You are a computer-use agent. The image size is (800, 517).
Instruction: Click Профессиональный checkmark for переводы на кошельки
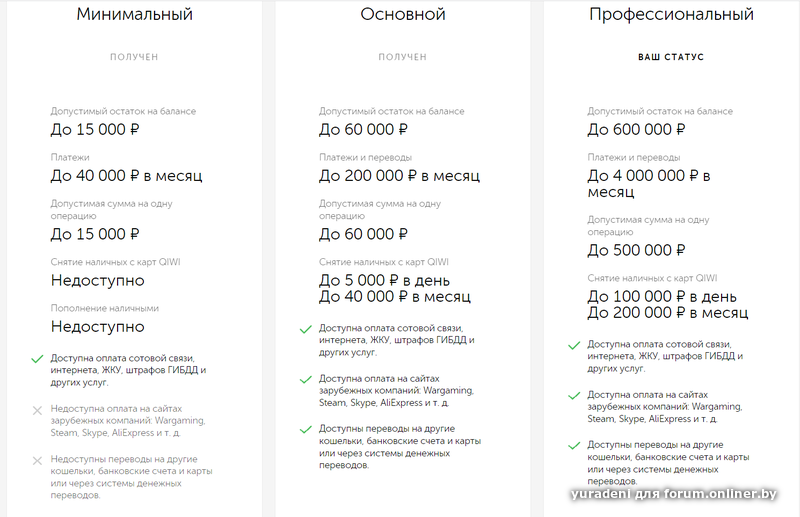(x=574, y=446)
